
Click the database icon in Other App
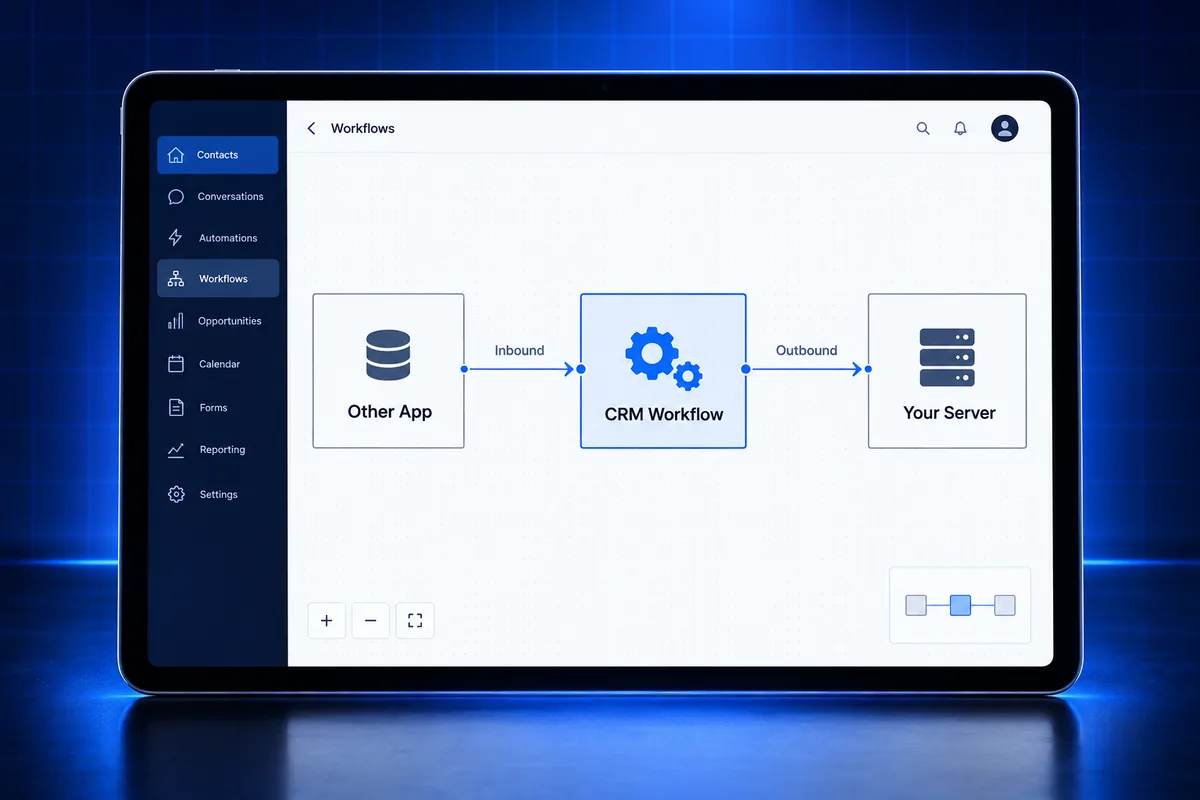(x=388, y=355)
